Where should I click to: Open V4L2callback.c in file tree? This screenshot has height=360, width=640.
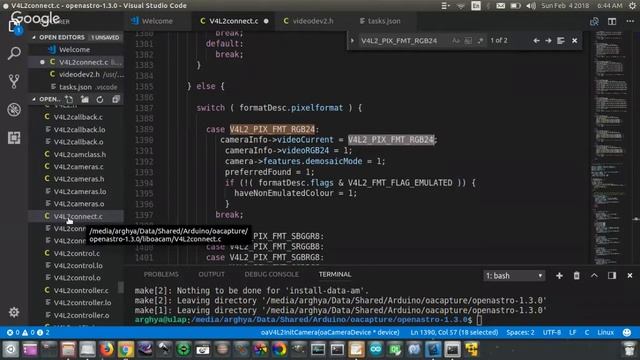[76, 117]
